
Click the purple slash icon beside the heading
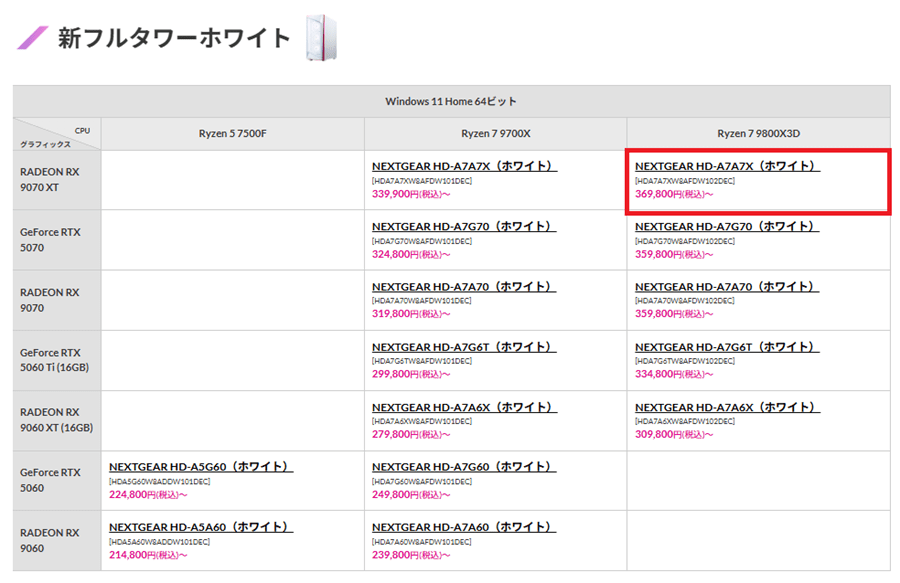pos(33,38)
